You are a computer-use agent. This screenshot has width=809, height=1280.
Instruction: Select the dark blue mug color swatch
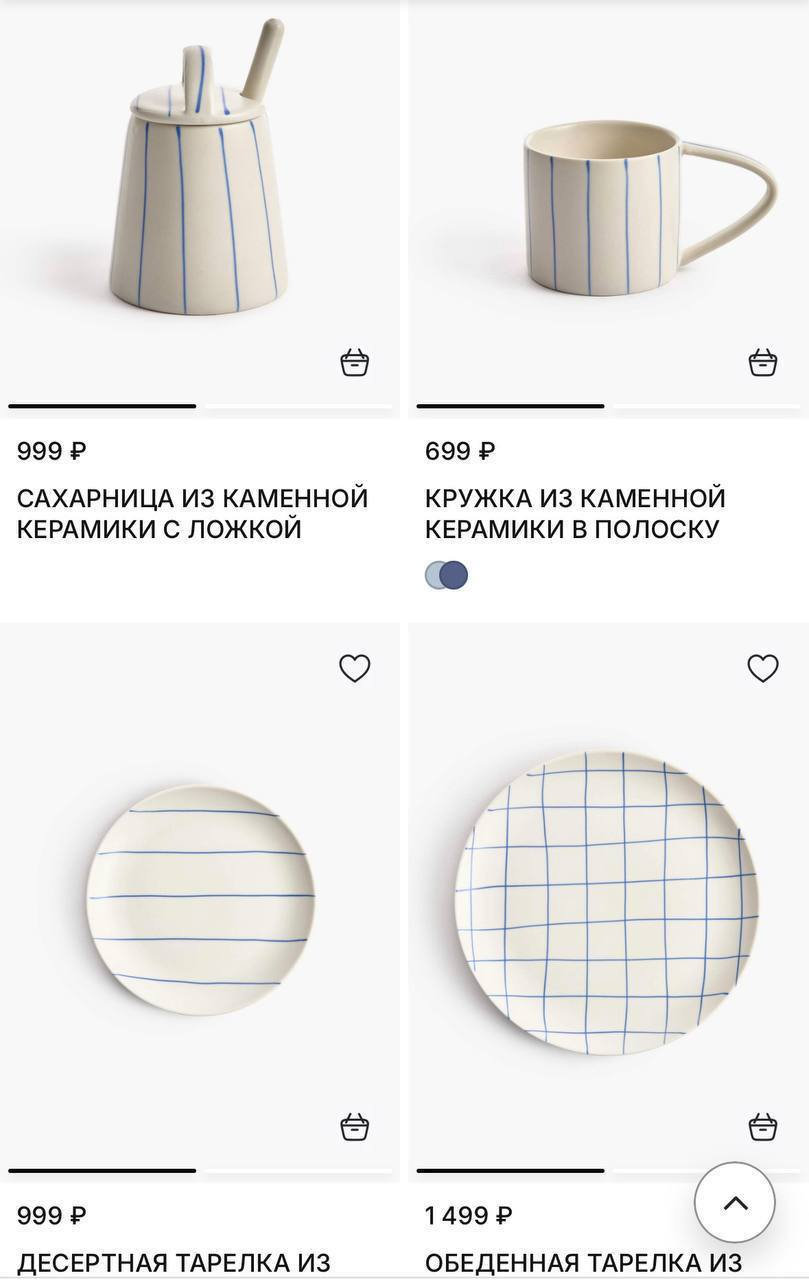tap(454, 575)
